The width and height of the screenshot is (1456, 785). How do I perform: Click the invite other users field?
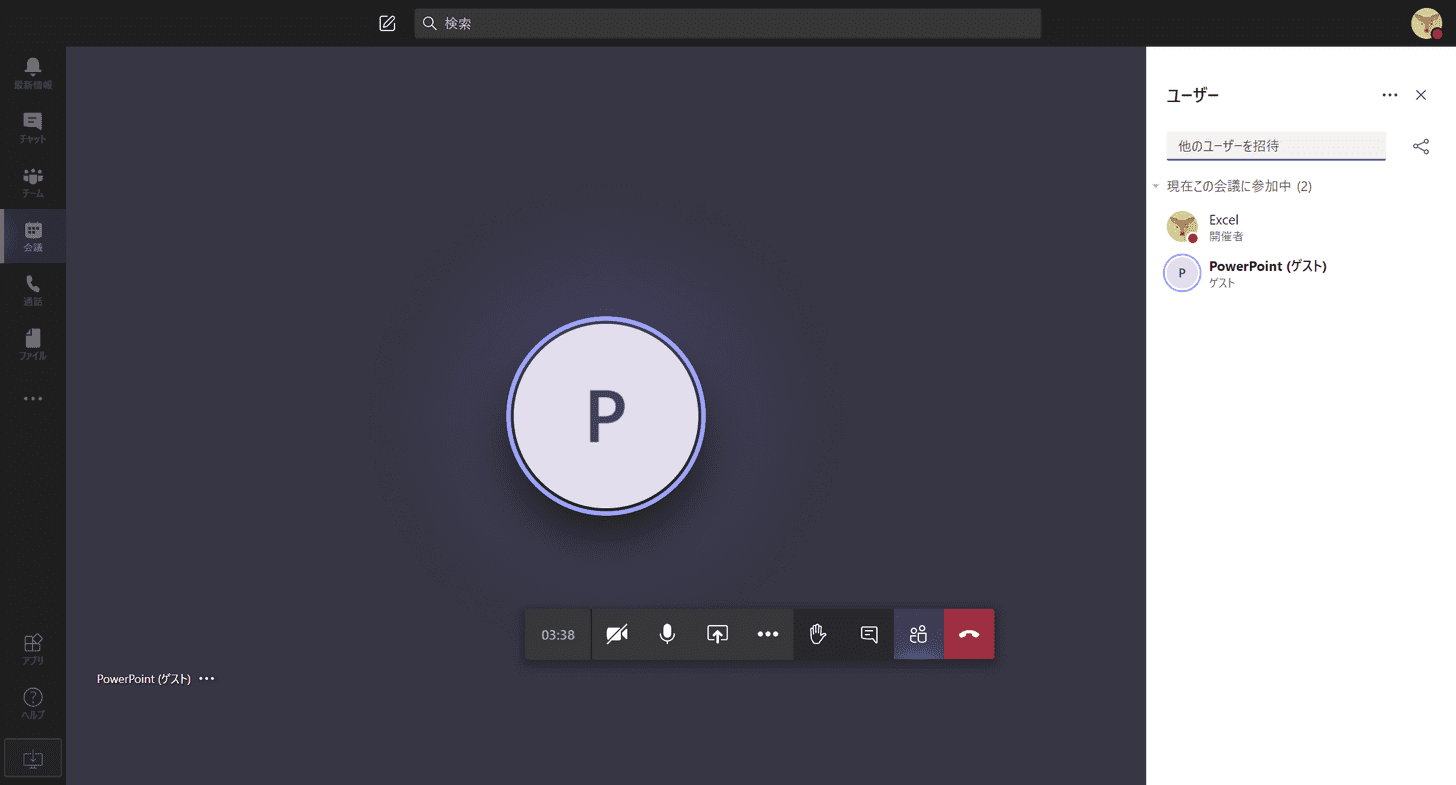click(1276, 146)
